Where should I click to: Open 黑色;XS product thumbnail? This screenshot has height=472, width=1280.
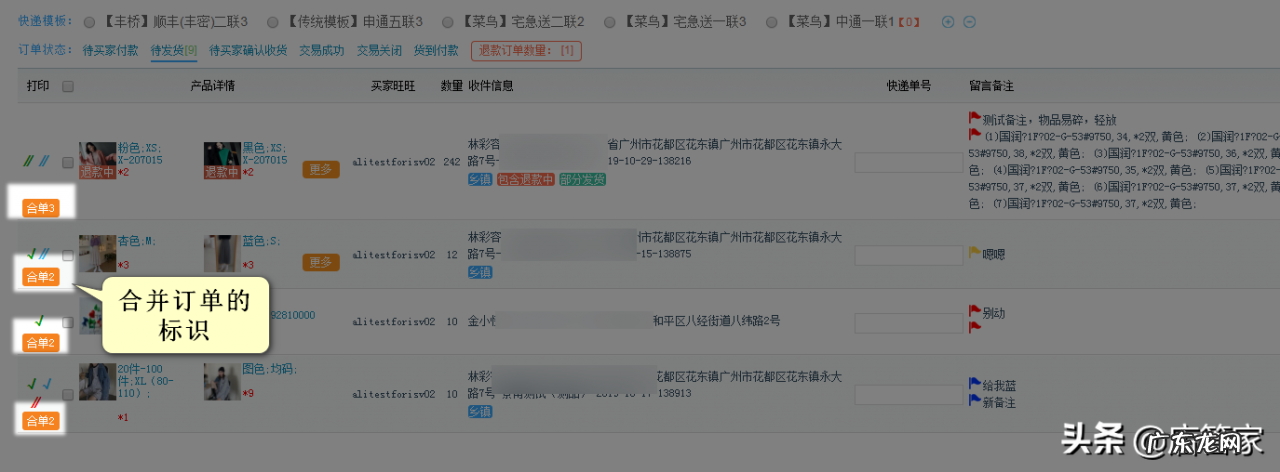(x=222, y=160)
